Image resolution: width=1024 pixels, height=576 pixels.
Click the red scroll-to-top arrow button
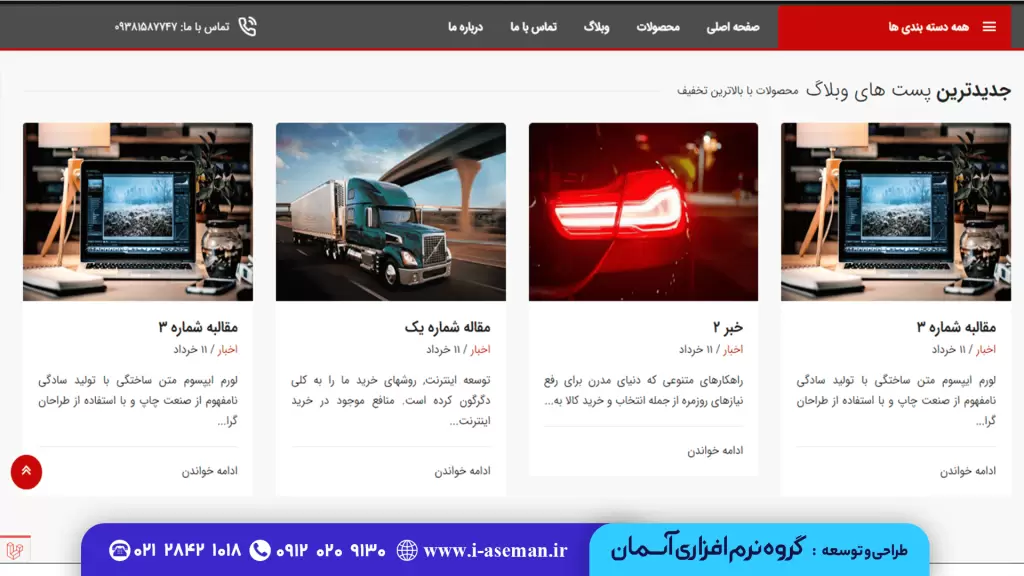tap(26, 472)
